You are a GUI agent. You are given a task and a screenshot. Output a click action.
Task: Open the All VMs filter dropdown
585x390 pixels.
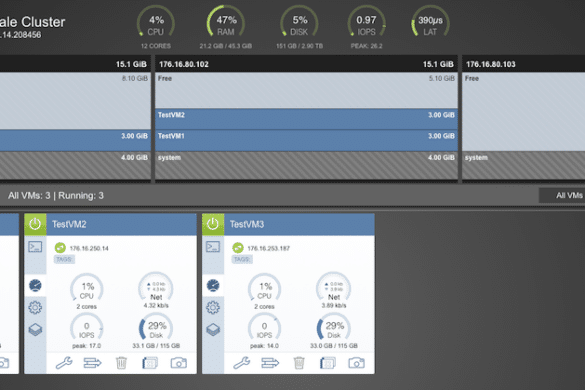click(x=562, y=195)
